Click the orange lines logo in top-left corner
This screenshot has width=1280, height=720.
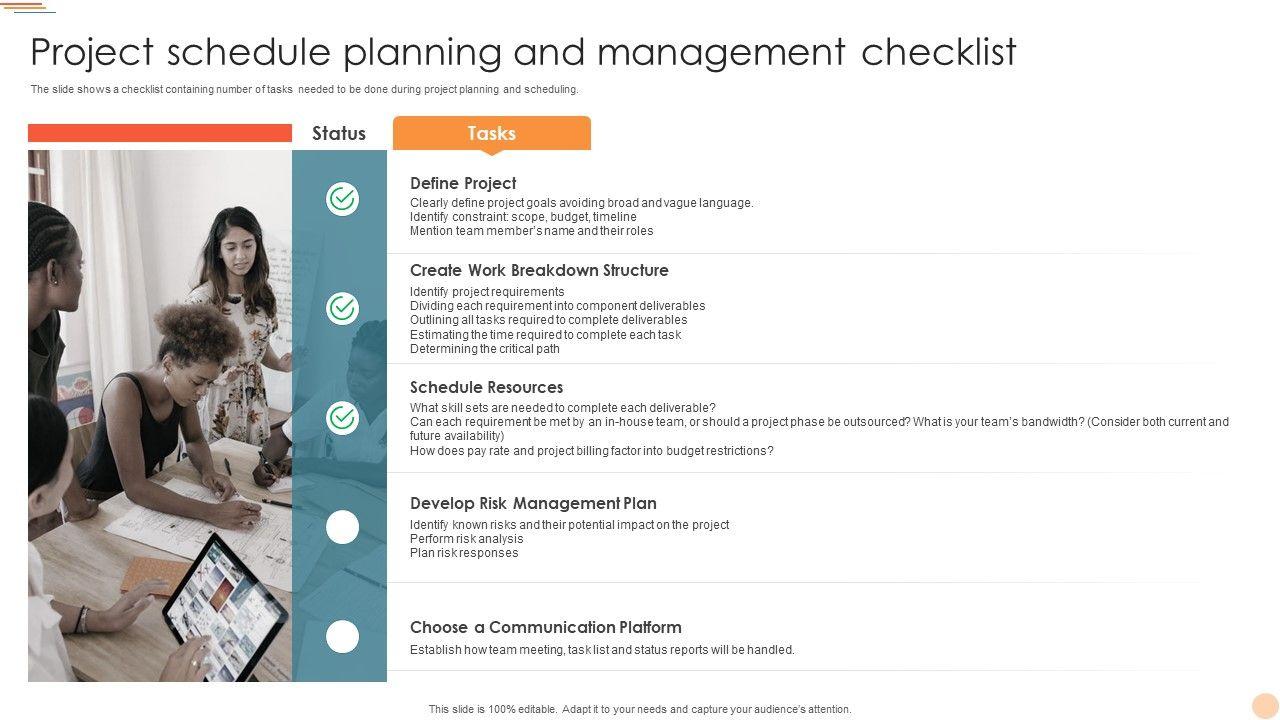click(28, 8)
